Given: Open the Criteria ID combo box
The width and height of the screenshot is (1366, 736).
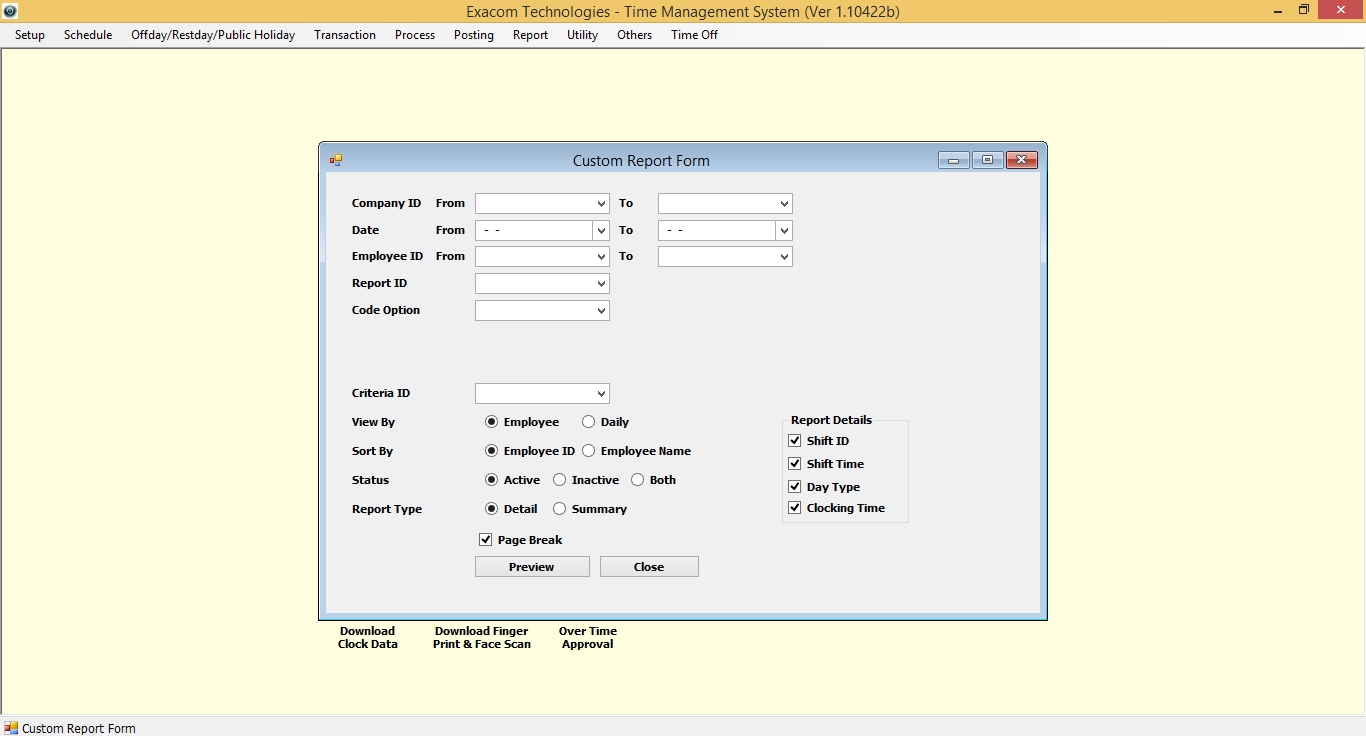Looking at the screenshot, I should [x=601, y=394].
